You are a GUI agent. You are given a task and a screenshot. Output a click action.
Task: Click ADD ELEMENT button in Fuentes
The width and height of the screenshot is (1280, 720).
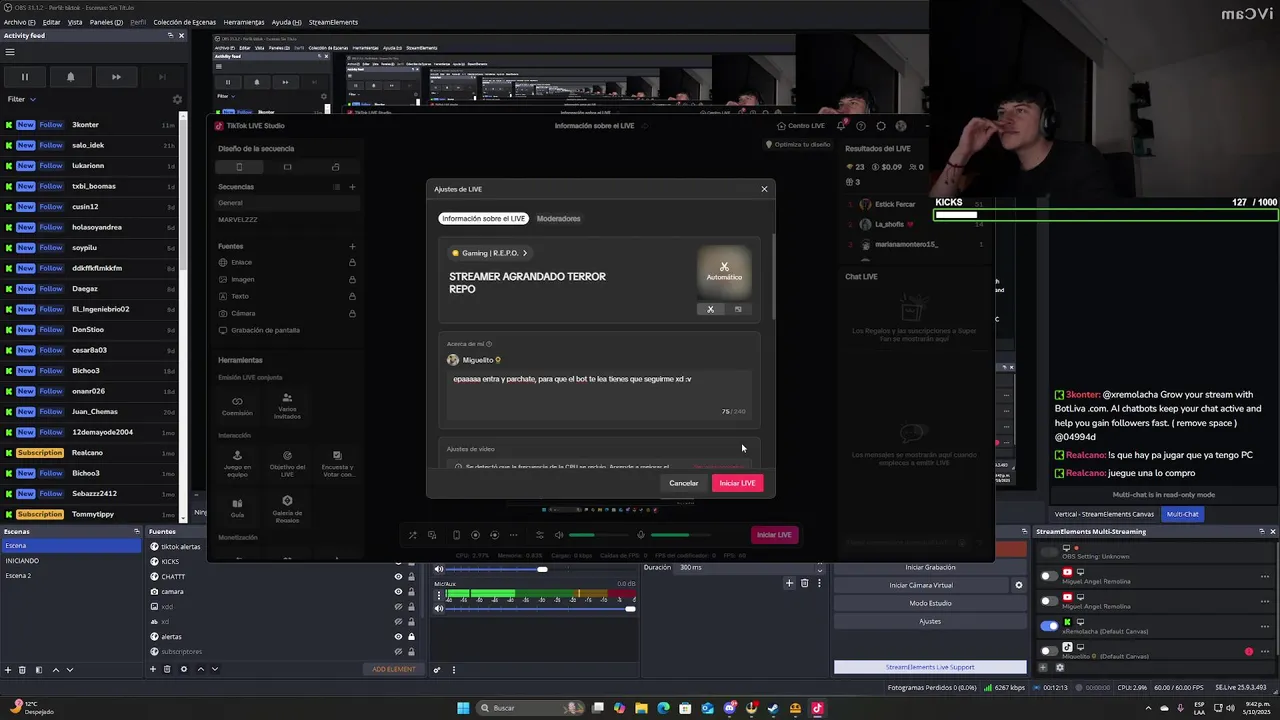[394, 669]
